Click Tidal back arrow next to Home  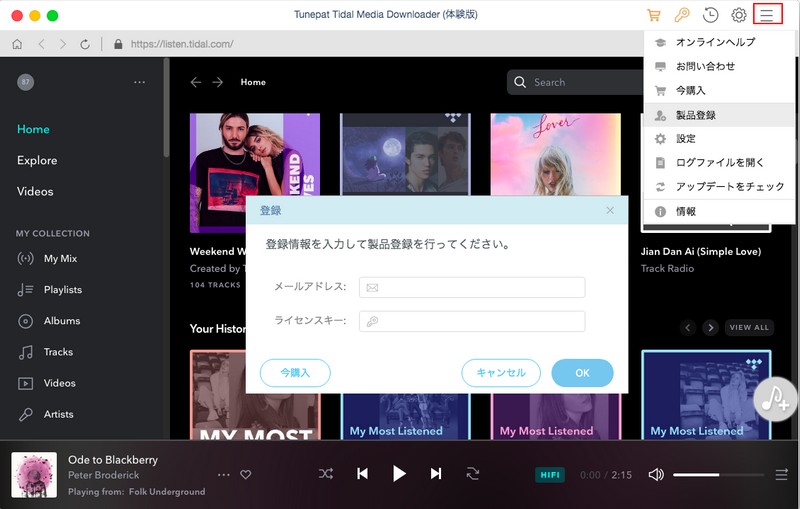[x=195, y=82]
